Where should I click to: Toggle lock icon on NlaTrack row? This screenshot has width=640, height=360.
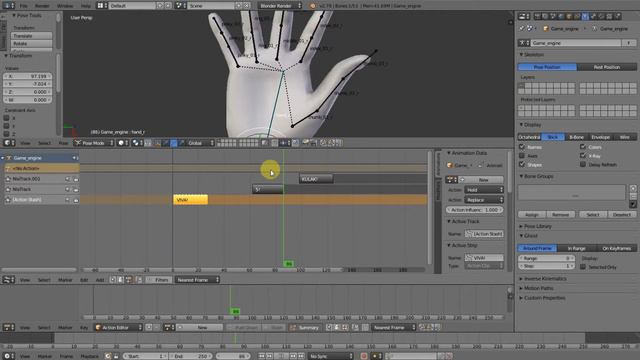76,190
